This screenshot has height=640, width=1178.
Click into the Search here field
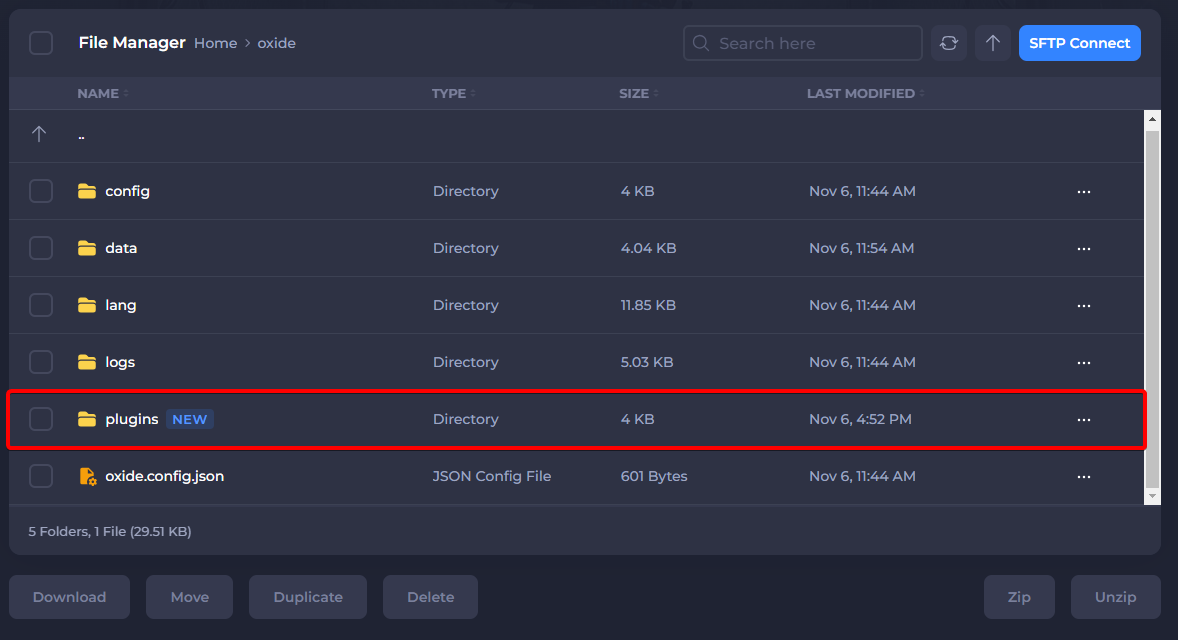point(810,43)
